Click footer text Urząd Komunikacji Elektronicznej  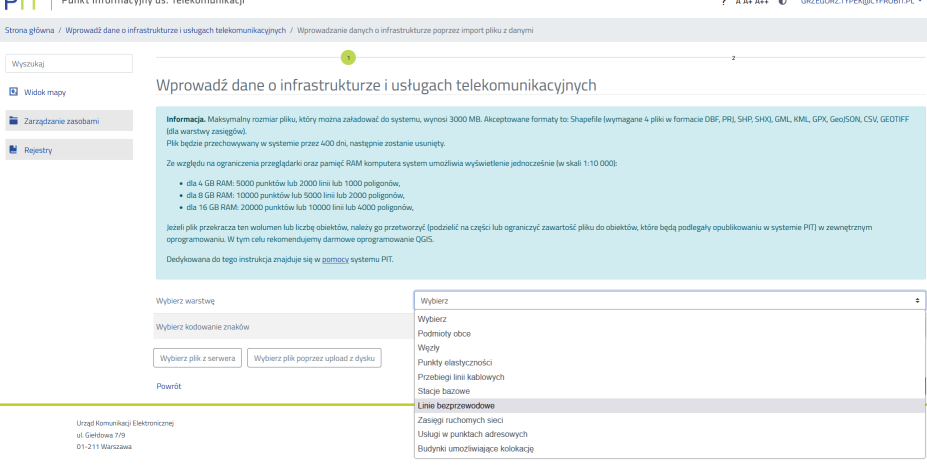coord(125,423)
